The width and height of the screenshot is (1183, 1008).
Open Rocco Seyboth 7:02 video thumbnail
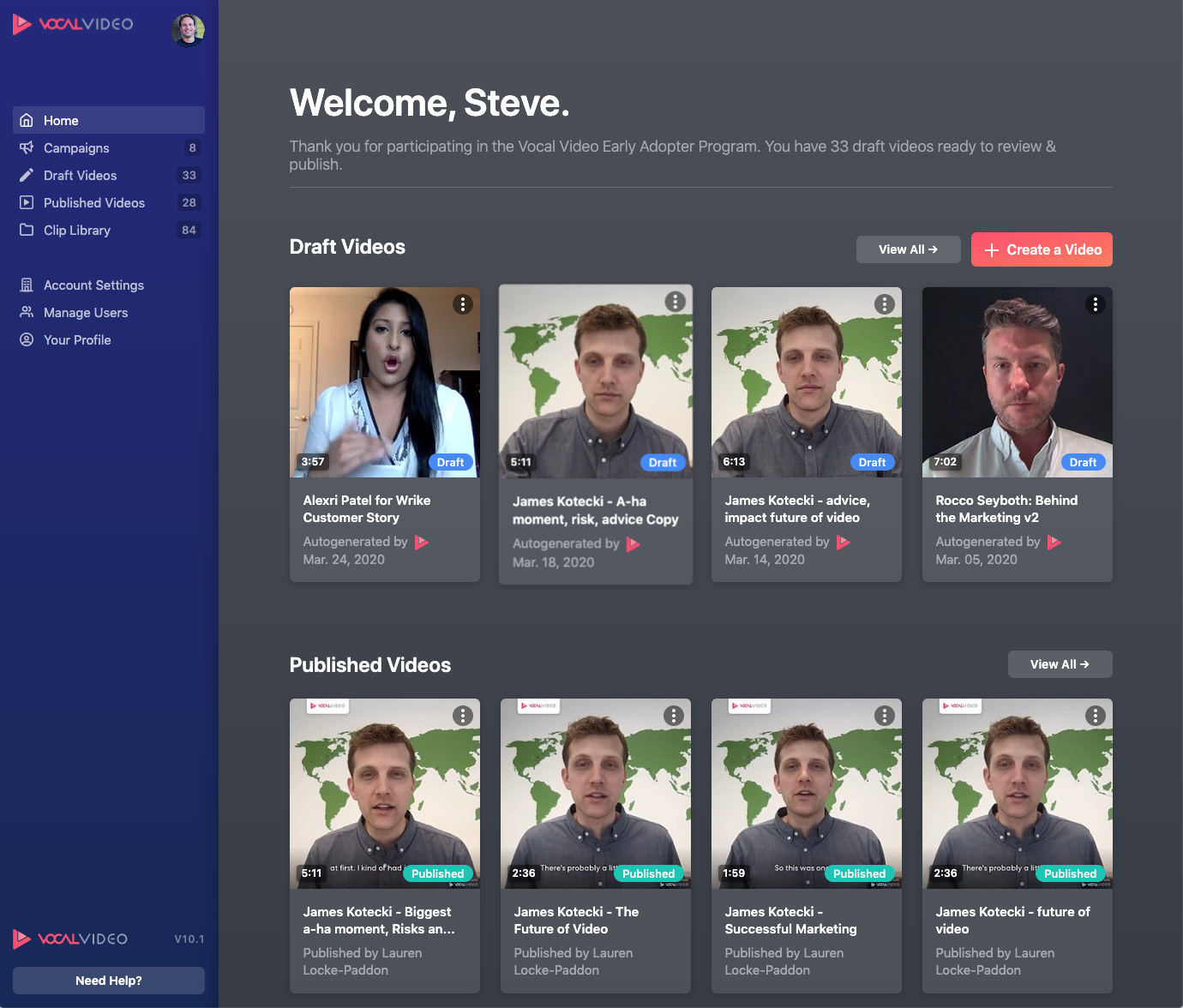pos(1018,382)
